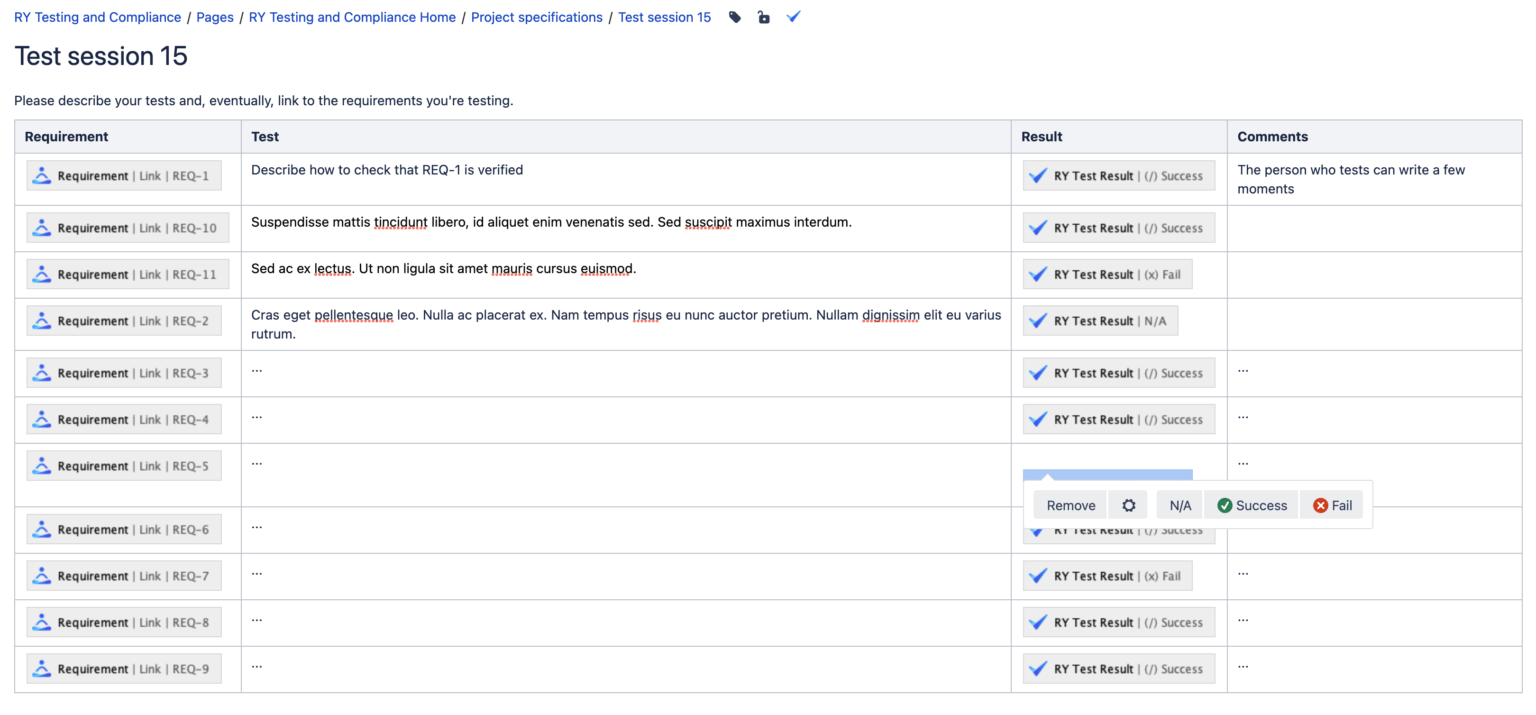Open RY Testing and Compliance breadcrumb

tap(97, 17)
